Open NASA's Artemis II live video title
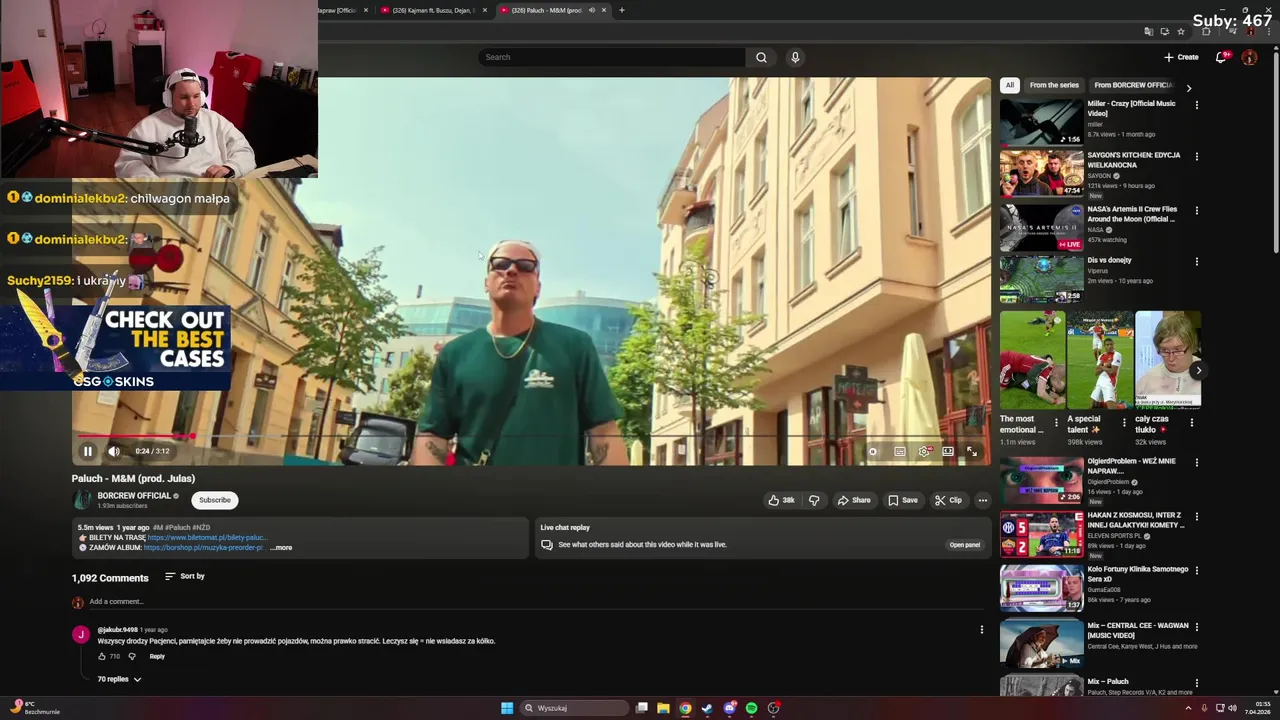 [1132, 214]
